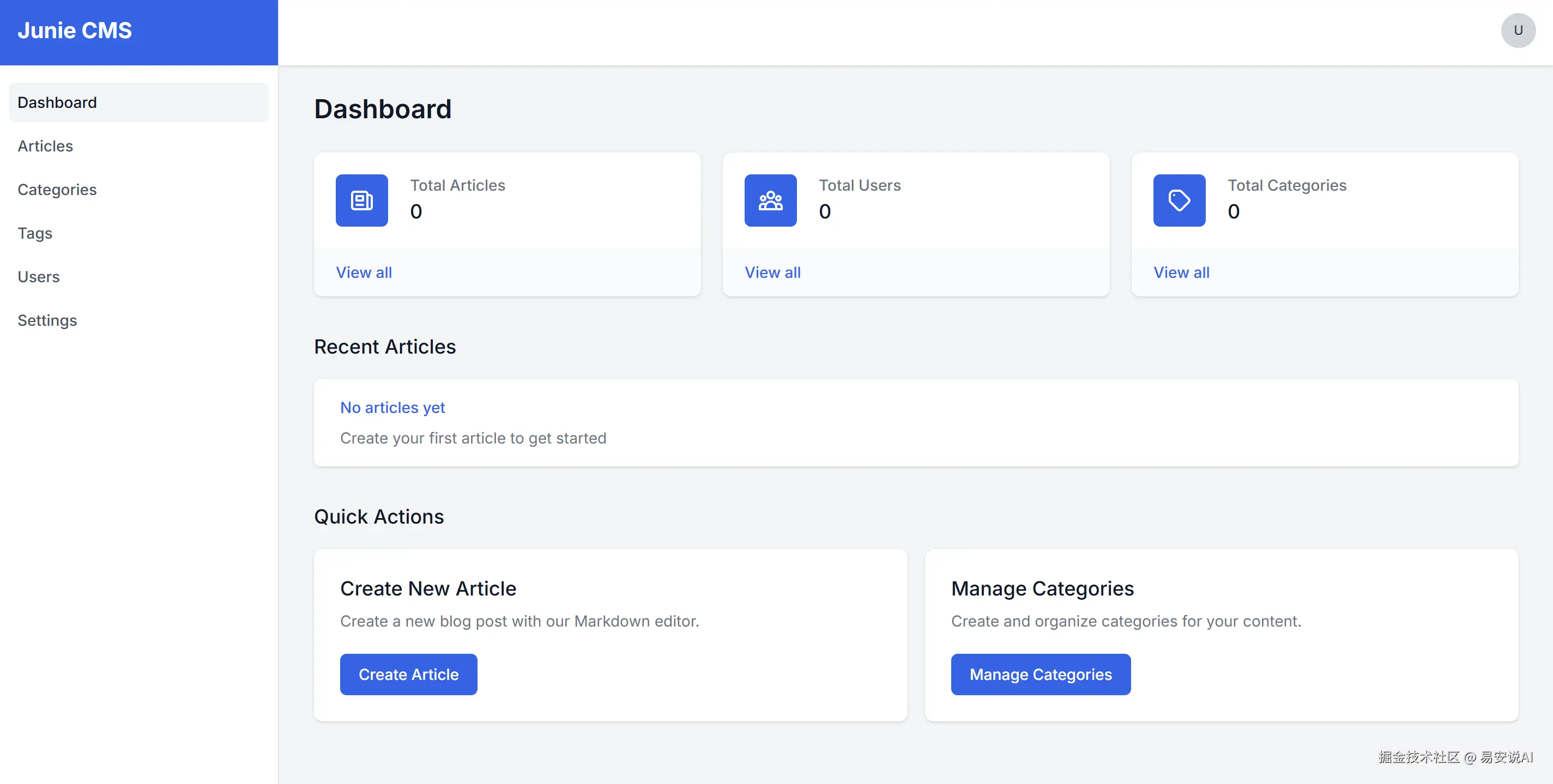View all under Total Users

pos(772,272)
